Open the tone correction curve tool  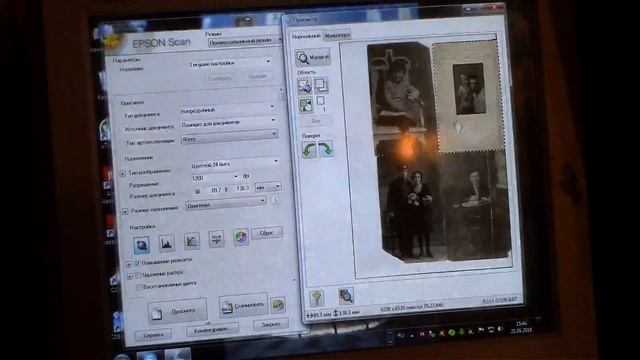point(191,240)
